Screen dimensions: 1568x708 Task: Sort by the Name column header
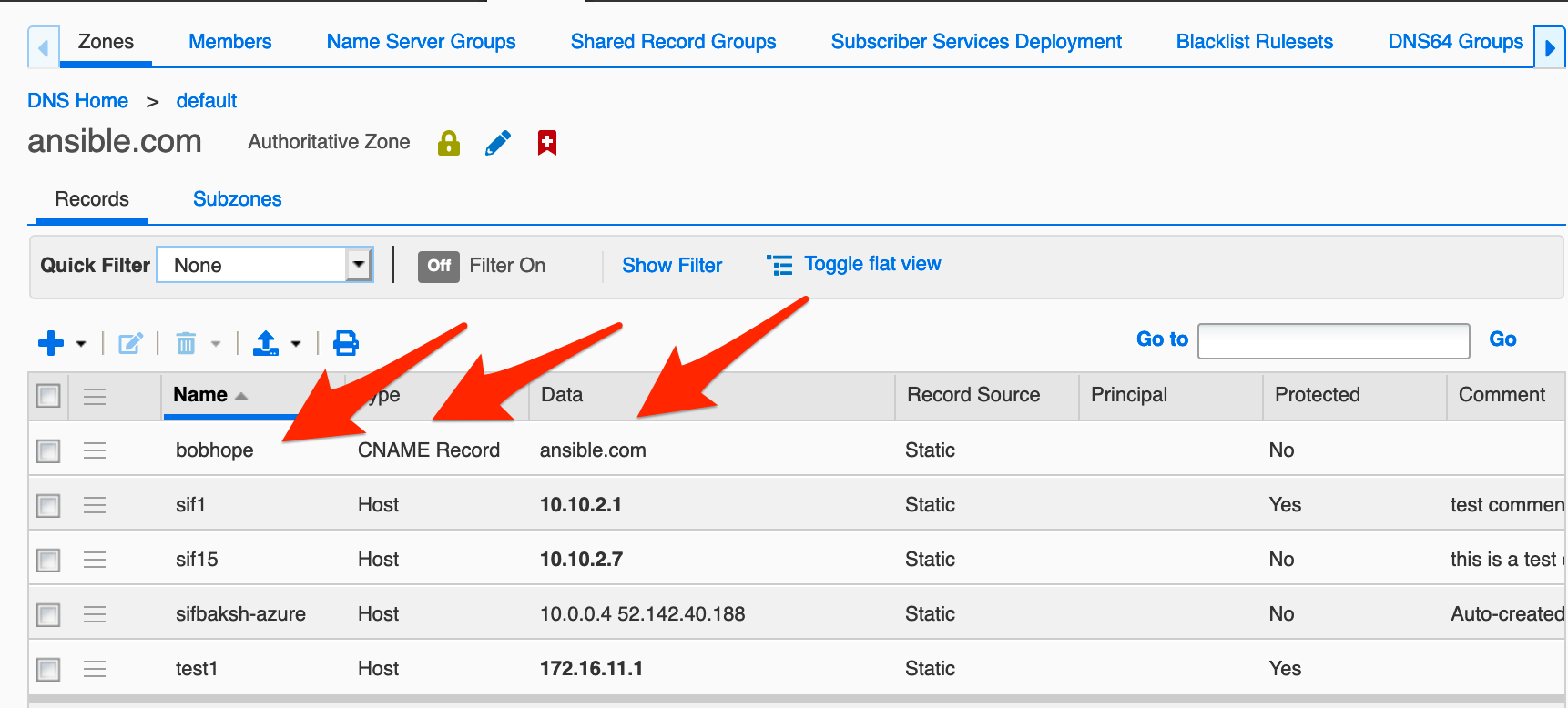tap(201, 395)
